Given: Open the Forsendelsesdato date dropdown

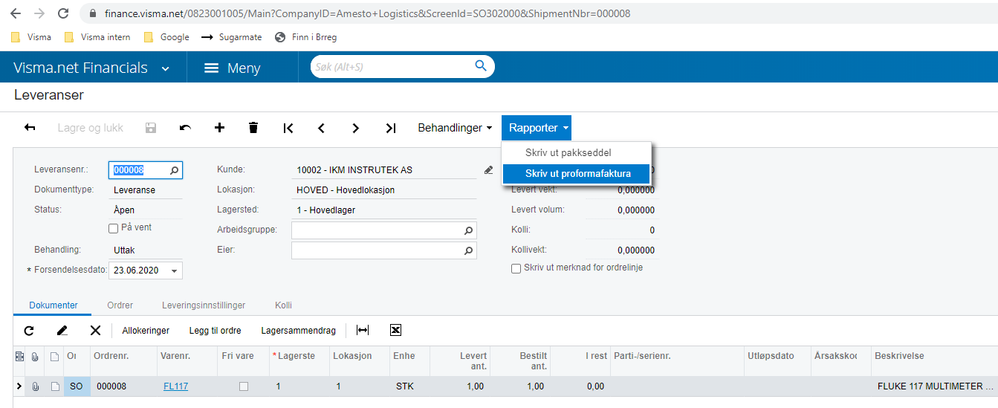Looking at the screenshot, I should tap(174, 271).
